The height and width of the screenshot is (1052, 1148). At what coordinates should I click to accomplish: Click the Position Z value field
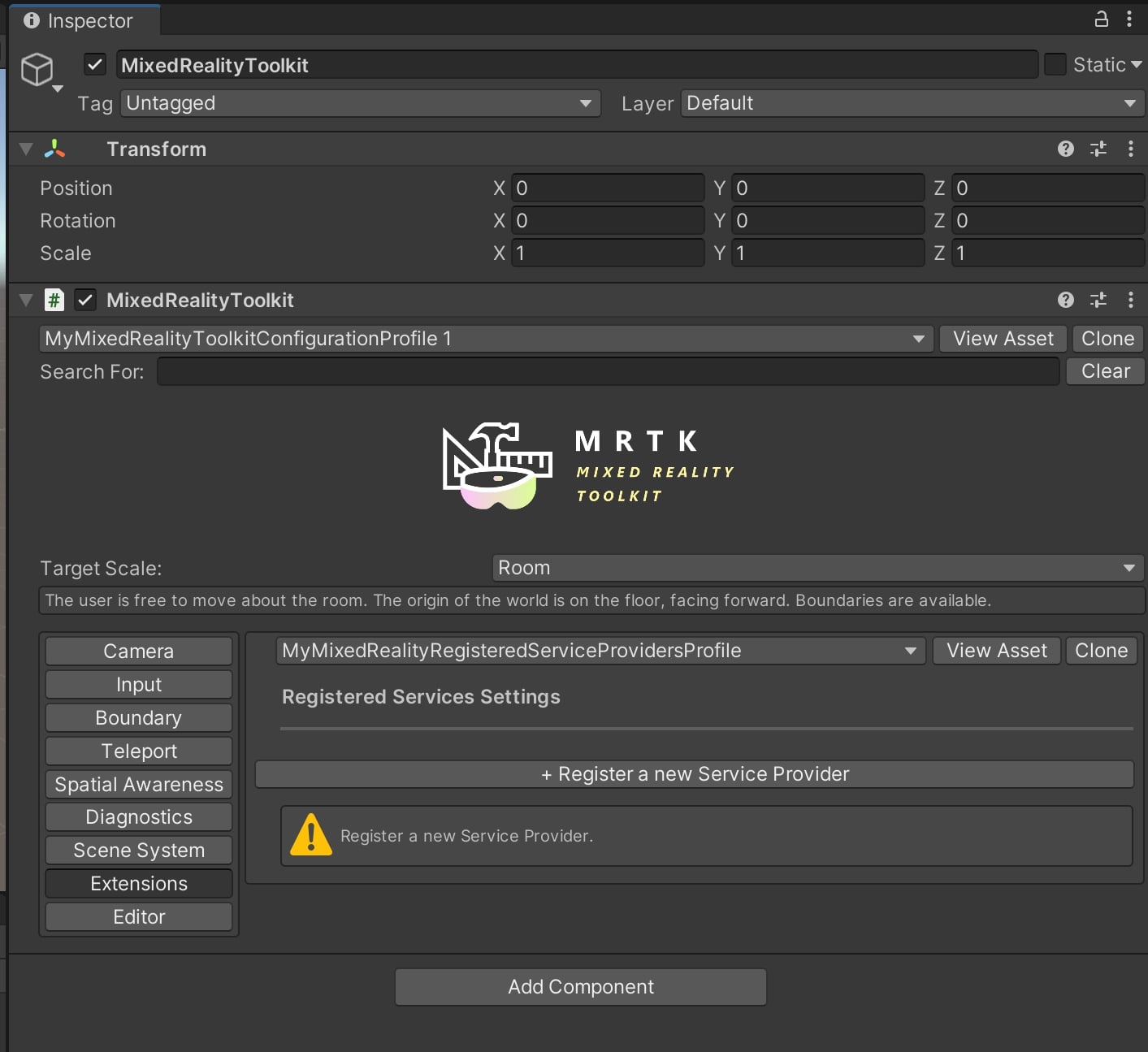coord(1048,188)
